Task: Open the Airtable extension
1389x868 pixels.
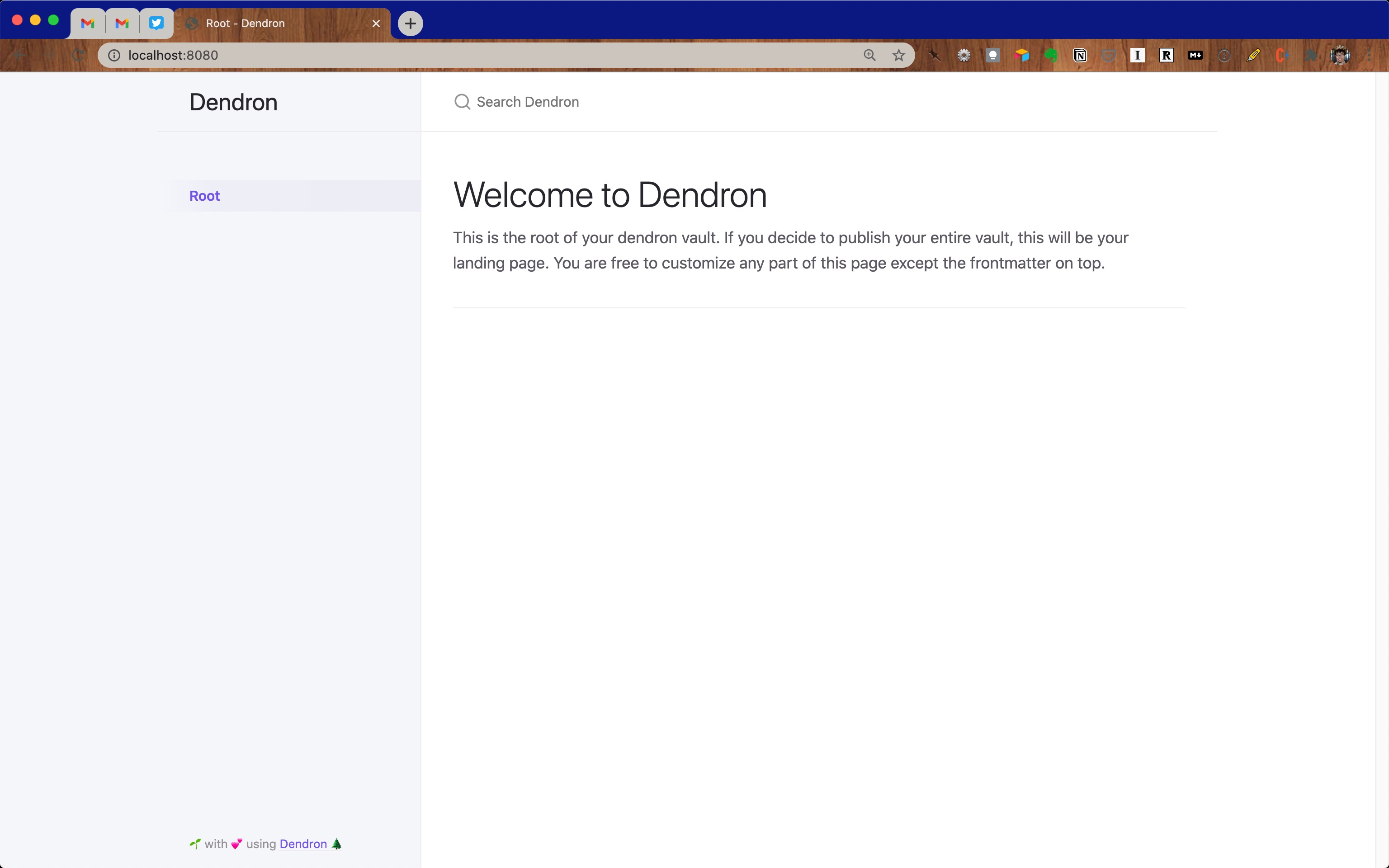Action: click(1022, 55)
